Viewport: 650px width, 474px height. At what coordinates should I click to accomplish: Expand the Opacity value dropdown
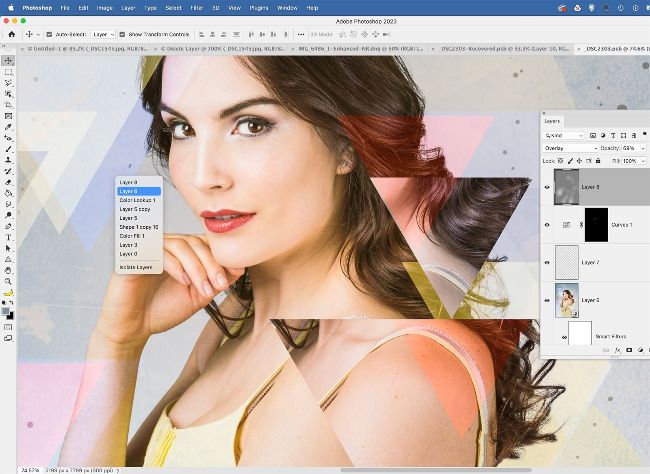(642, 148)
